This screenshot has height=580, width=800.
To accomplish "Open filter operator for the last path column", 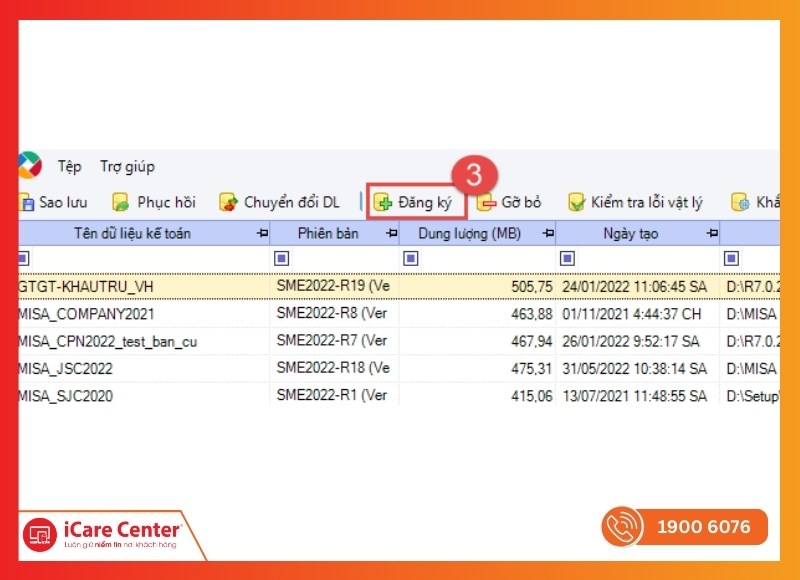I will (731, 259).
